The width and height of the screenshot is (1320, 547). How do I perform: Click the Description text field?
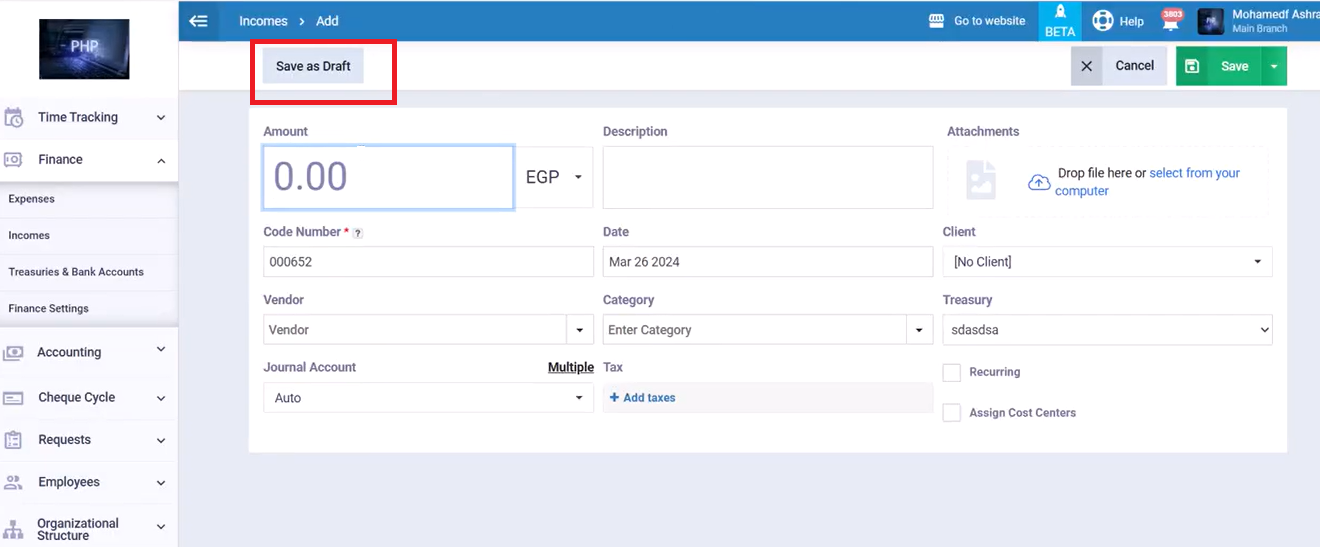[x=767, y=177]
